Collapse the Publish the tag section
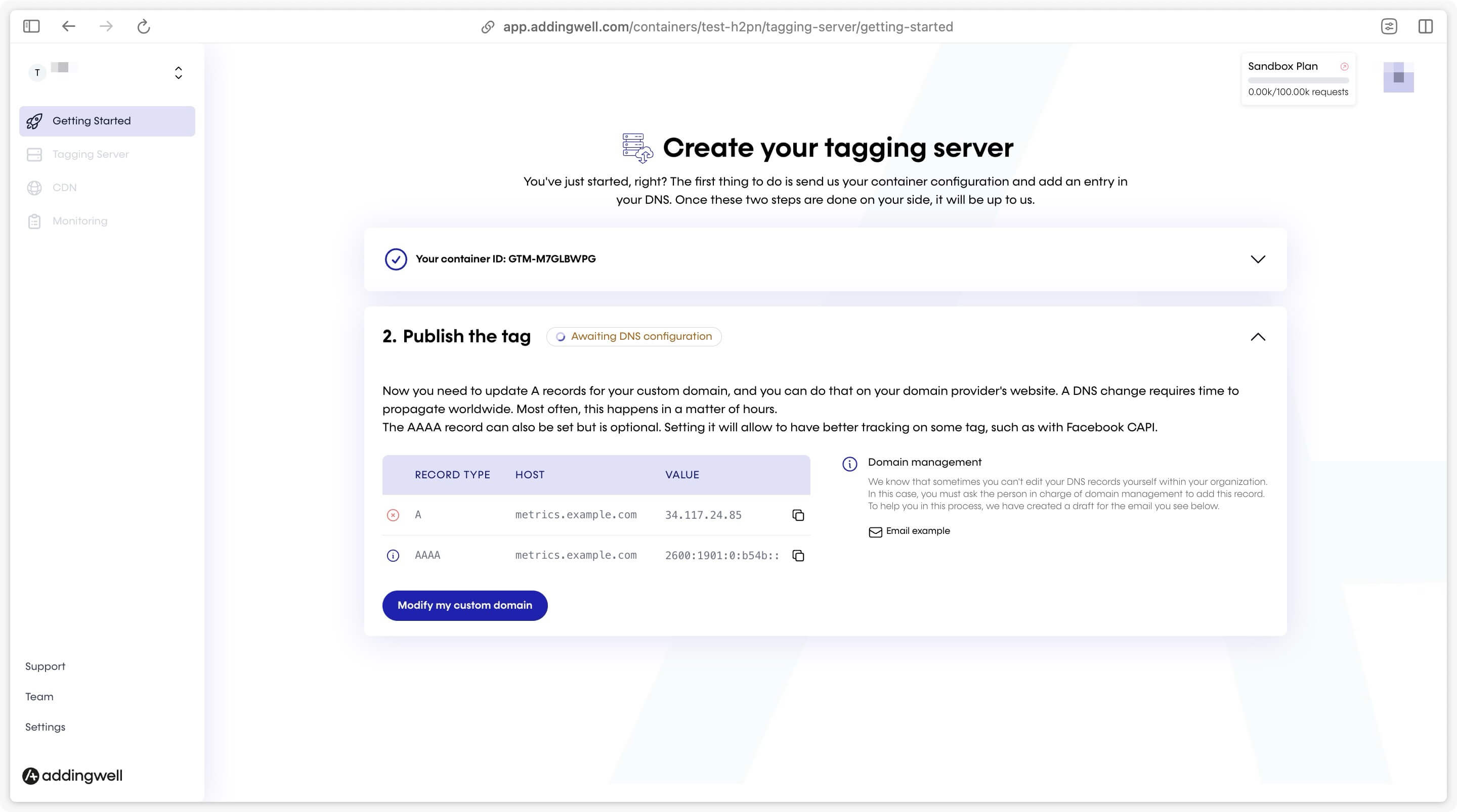The width and height of the screenshot is (1457, 812). click(1257, 336)
